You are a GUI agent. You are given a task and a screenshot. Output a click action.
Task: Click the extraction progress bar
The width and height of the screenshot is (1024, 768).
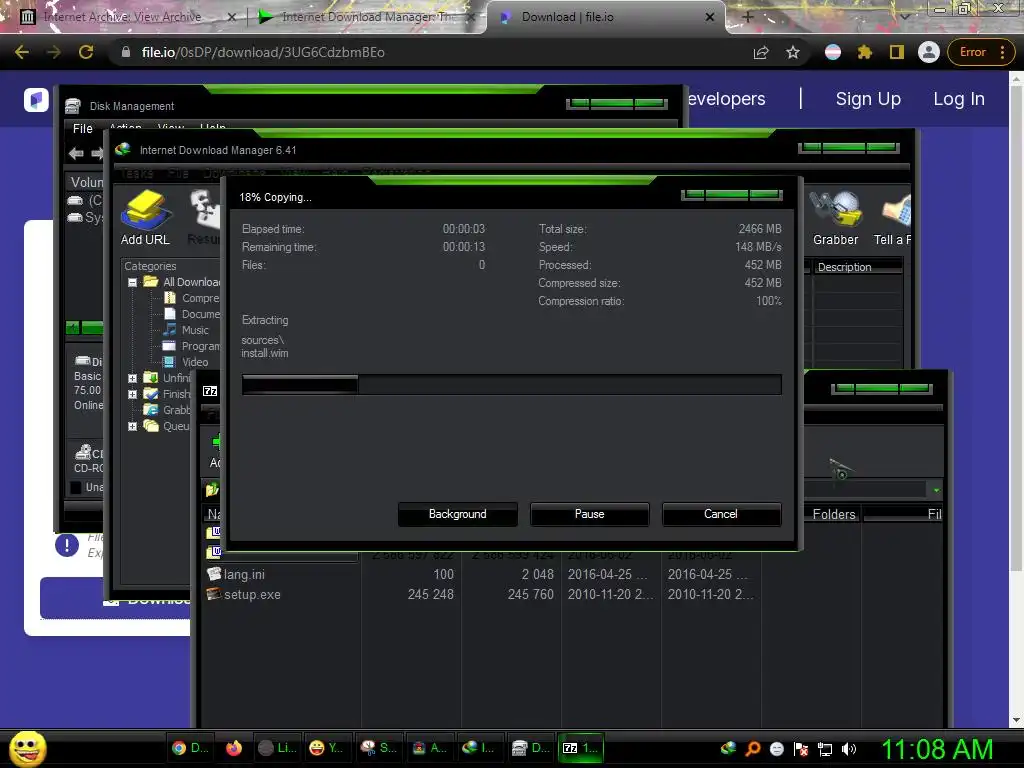tap(511, 385)
